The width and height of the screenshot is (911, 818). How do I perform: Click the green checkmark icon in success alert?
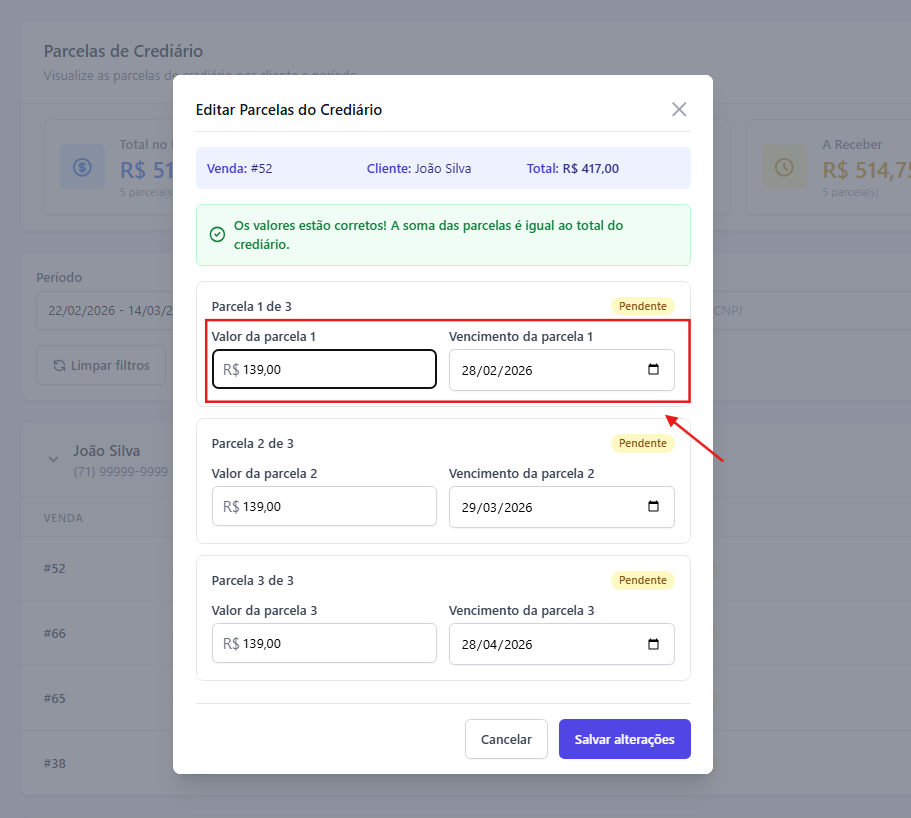217,234
